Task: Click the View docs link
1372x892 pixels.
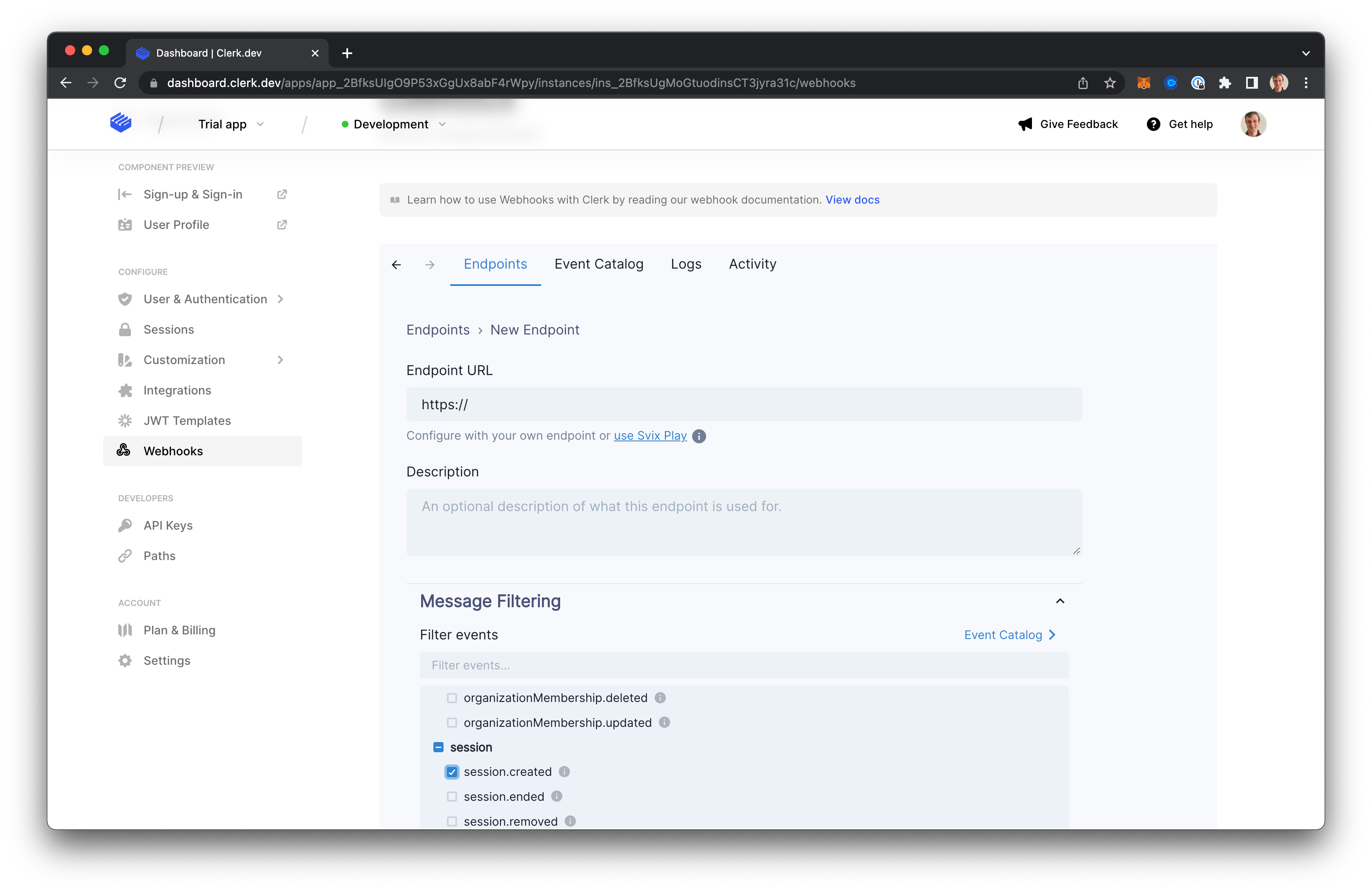Action: pos(852,200)
